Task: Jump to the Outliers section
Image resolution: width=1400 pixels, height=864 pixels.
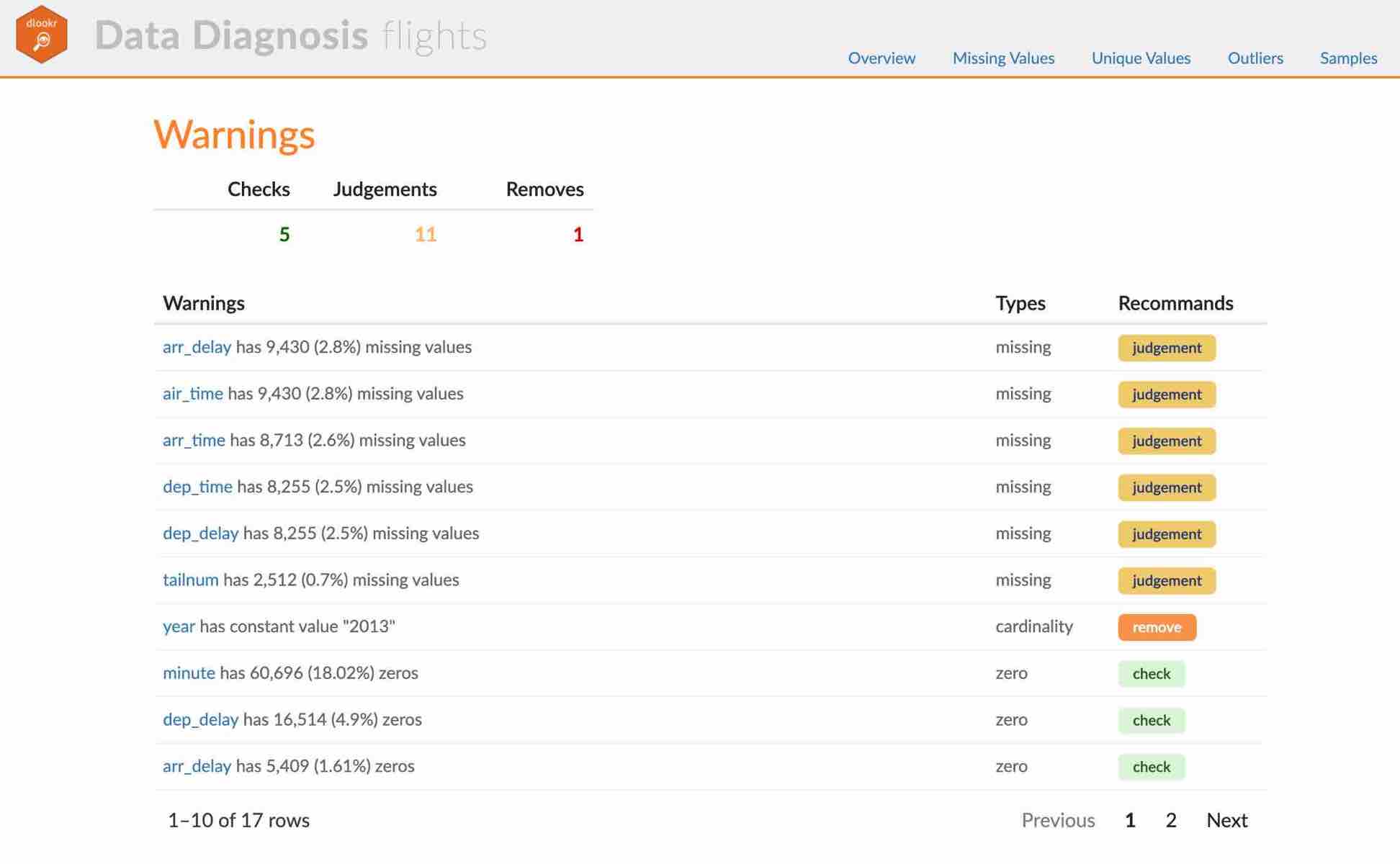Action: 1255,58
